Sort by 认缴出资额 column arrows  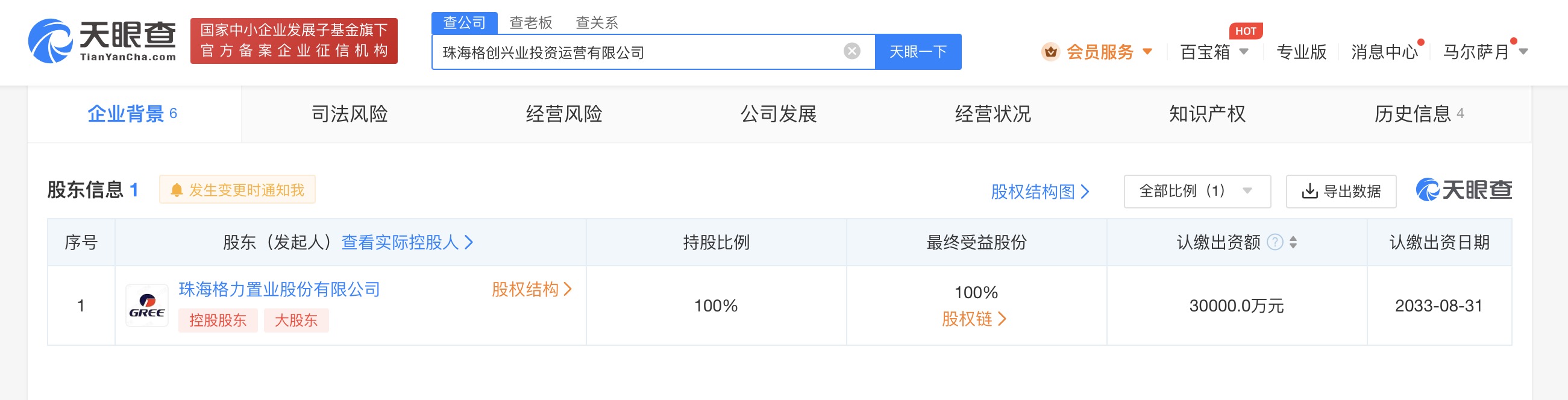click(x=1293, y=242)
